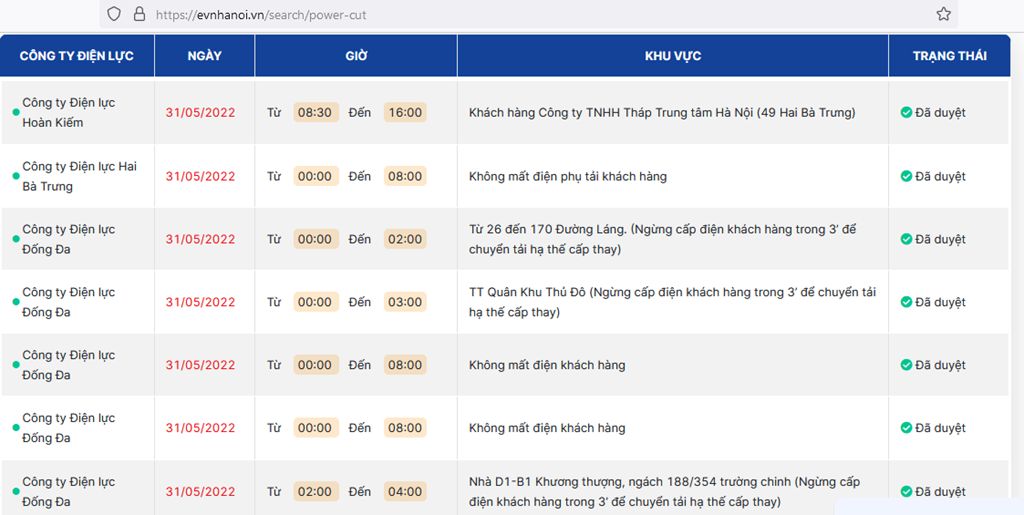Click the Tháp Trung tâm Hà Nội area text
Image resolution: width=1024 pixels, height=515 pixels.
pos(662,113)
